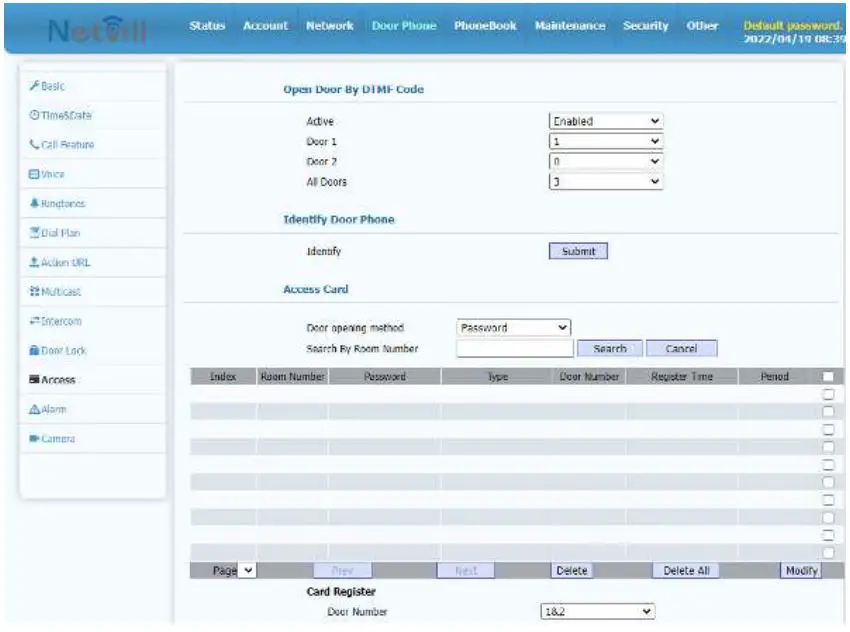Viewport: 850px width, 632px height.
Task: Check the fourth row checkbox in access table
Action: (828, 447)
